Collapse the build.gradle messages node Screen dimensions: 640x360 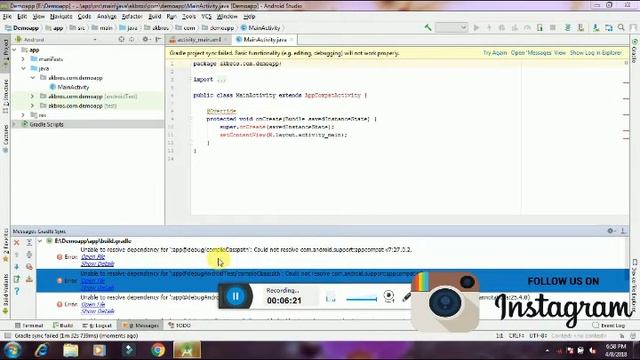[40, 241]
